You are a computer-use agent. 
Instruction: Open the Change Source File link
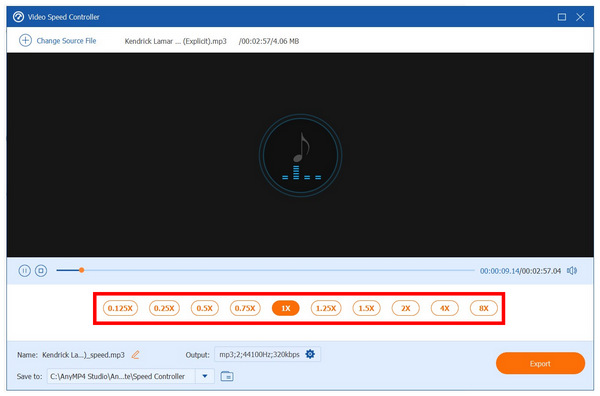66,41
